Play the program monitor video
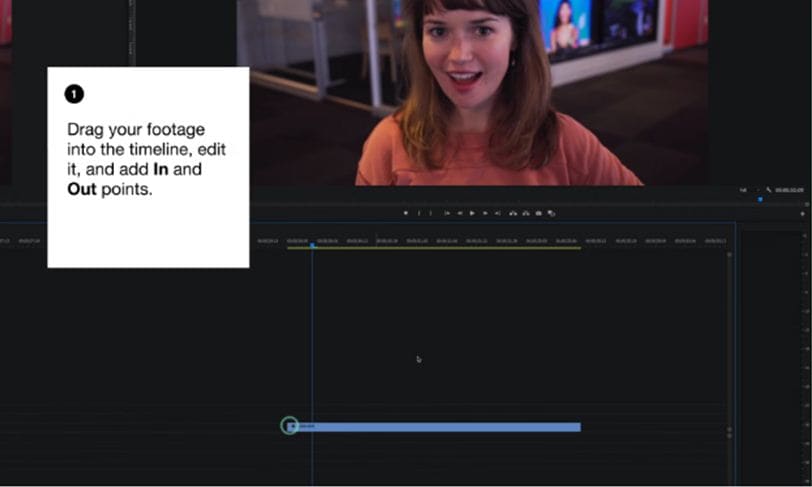 [x=472, y=213]
